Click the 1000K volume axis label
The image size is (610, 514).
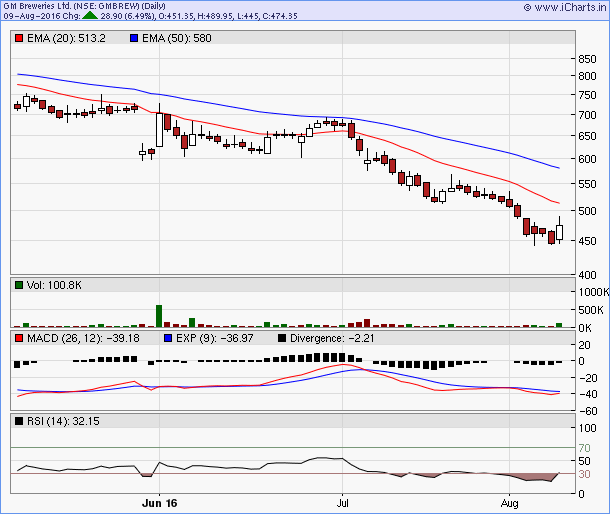594,292
